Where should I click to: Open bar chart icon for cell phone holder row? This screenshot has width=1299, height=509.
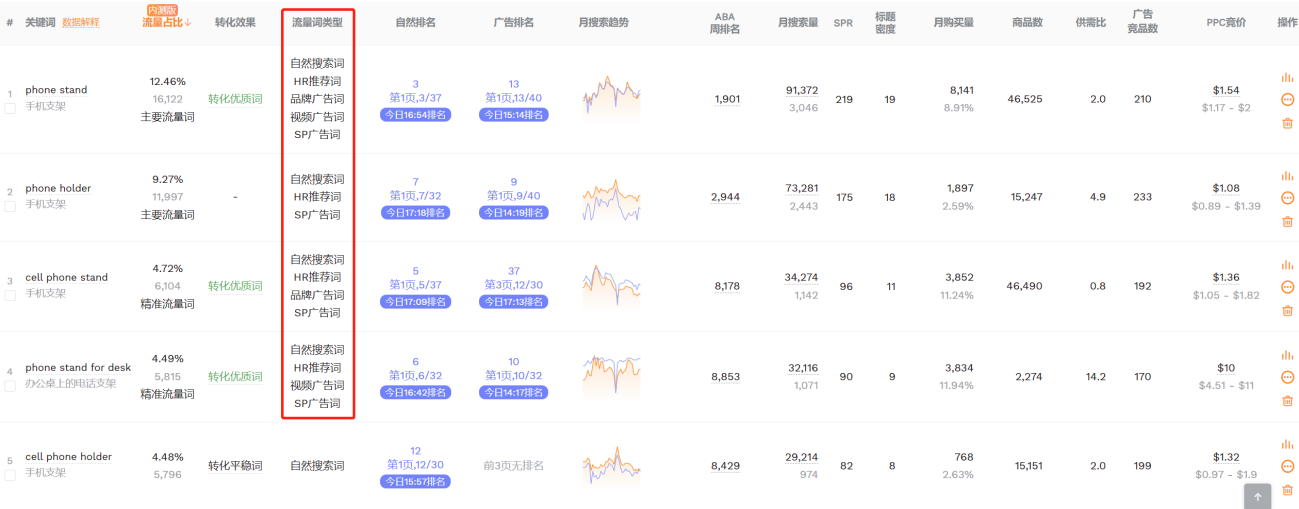(1287, 443)
